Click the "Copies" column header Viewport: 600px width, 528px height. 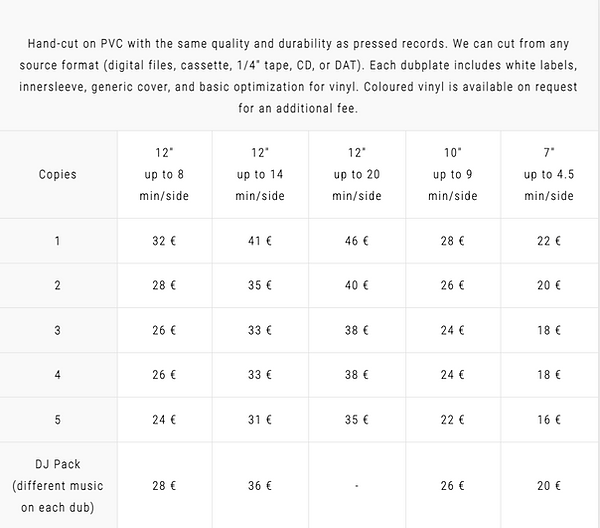58,174
